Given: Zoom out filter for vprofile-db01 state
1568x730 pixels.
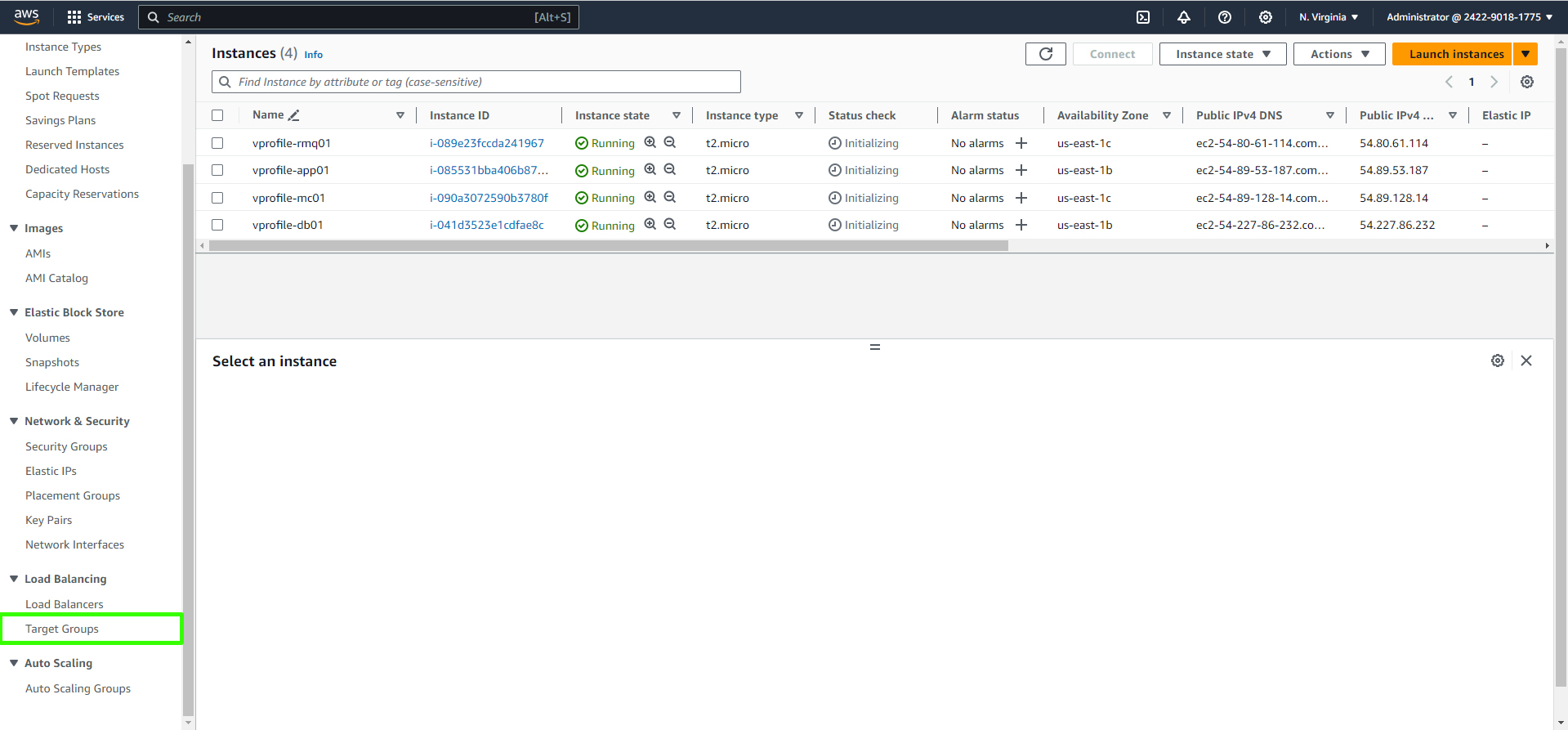Looking at the screenshot, I should [670, 224].
